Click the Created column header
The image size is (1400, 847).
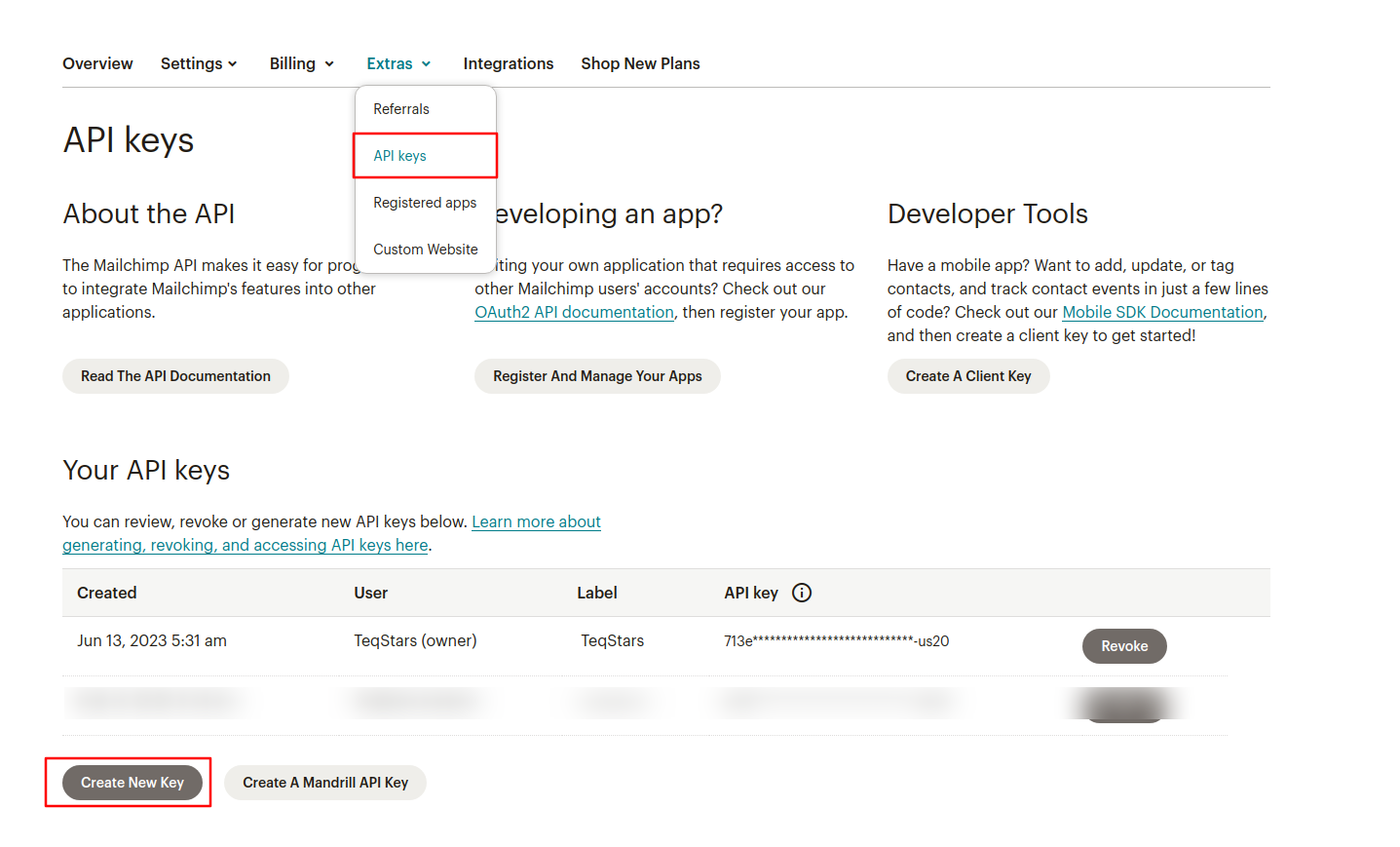tap(107, 593)
